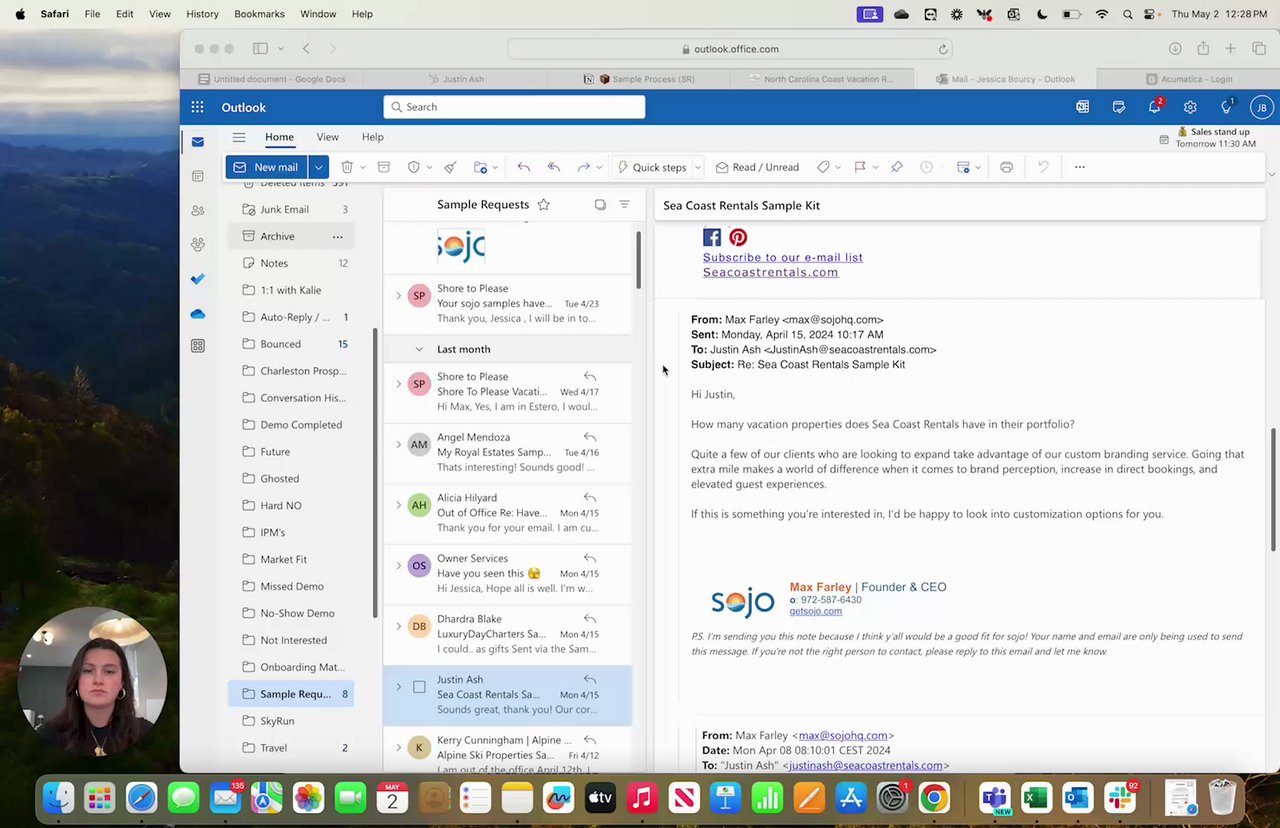Open the To Do checkmark app

tap(198, 279)
